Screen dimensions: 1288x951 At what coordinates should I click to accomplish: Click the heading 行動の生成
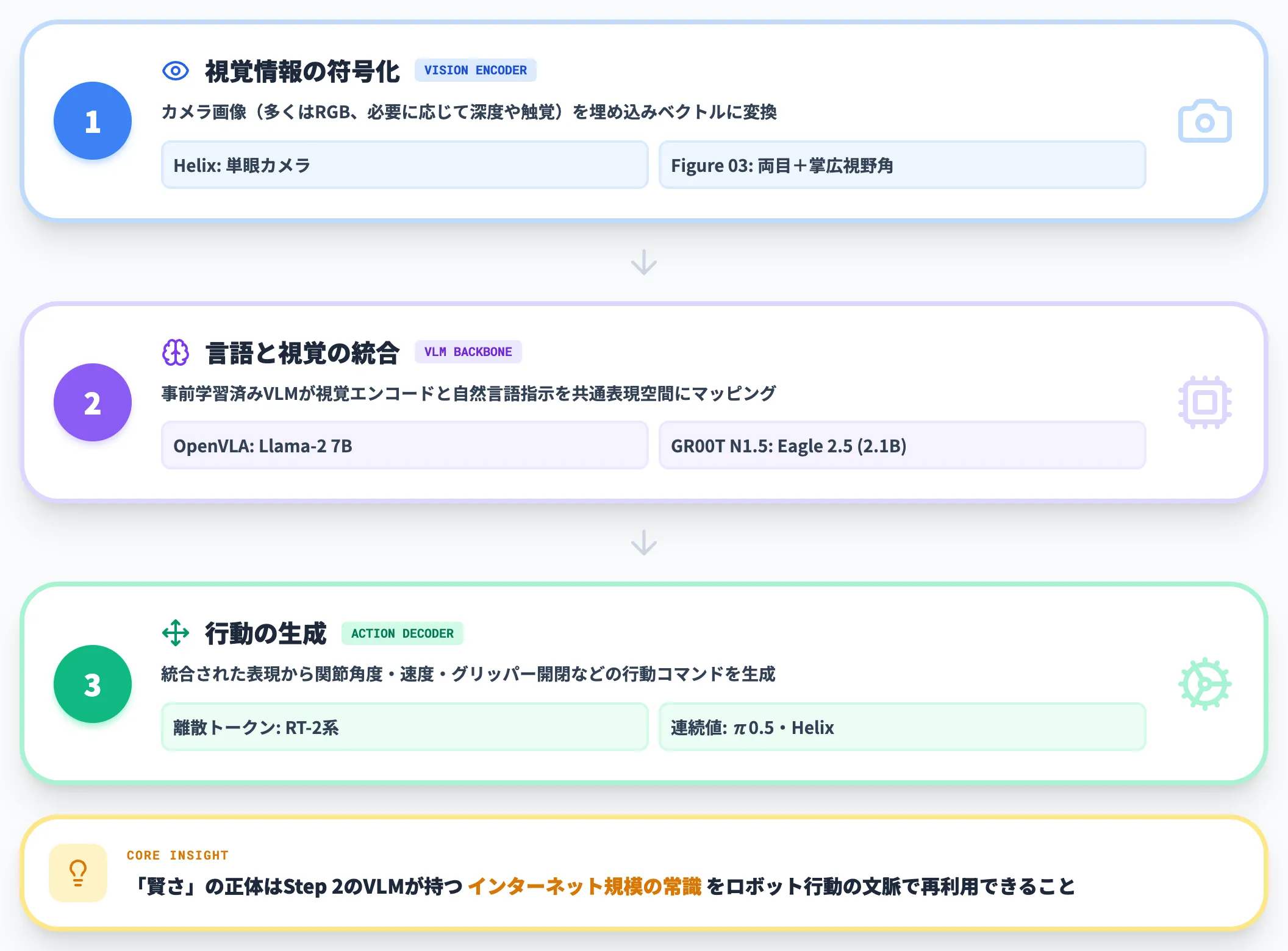coord(266,633)
